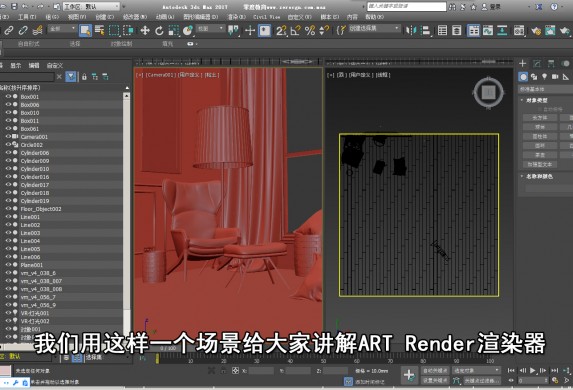Screen dimensions: 573x390
Task: Open the Hierarchy panel tab
Action: pyautogui.click(x=551, y=64)
